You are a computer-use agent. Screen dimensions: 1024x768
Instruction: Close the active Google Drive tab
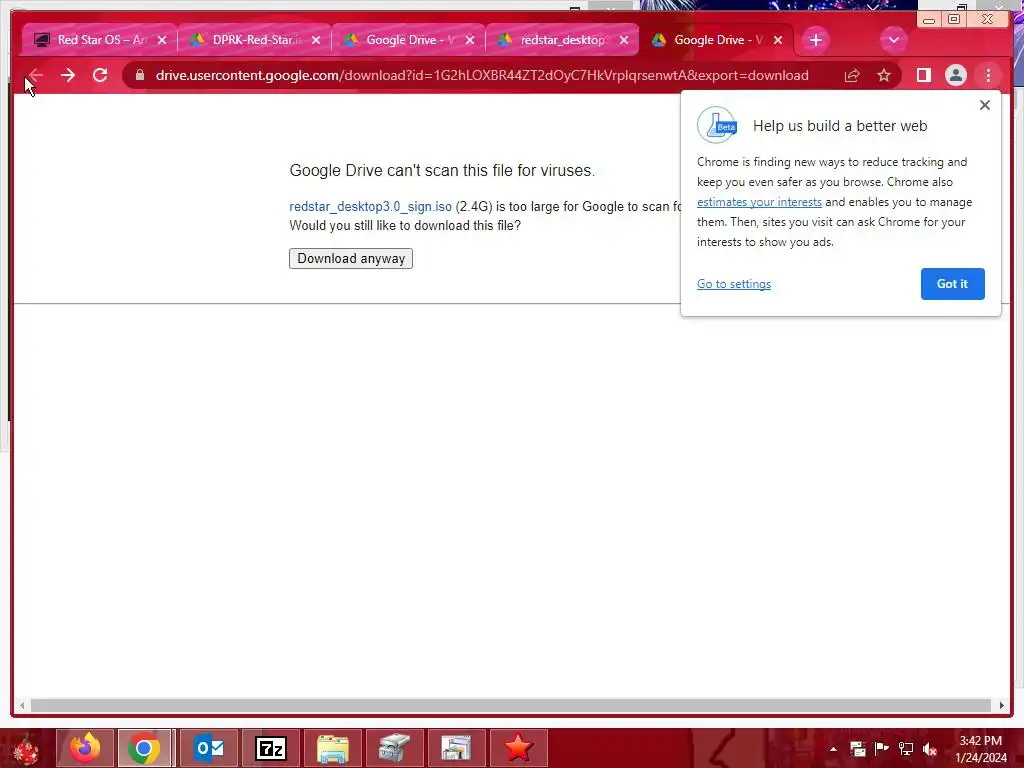click(778, 40)
